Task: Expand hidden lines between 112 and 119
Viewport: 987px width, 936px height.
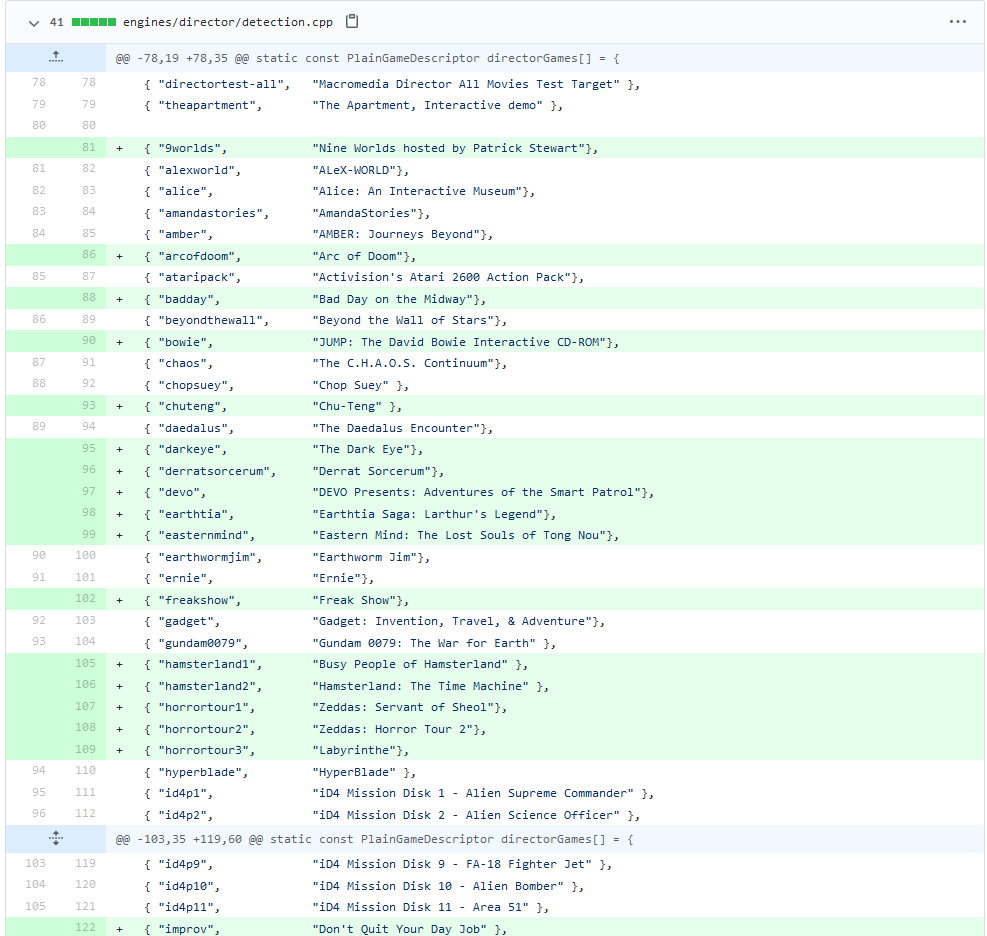Action: (56, 838)
